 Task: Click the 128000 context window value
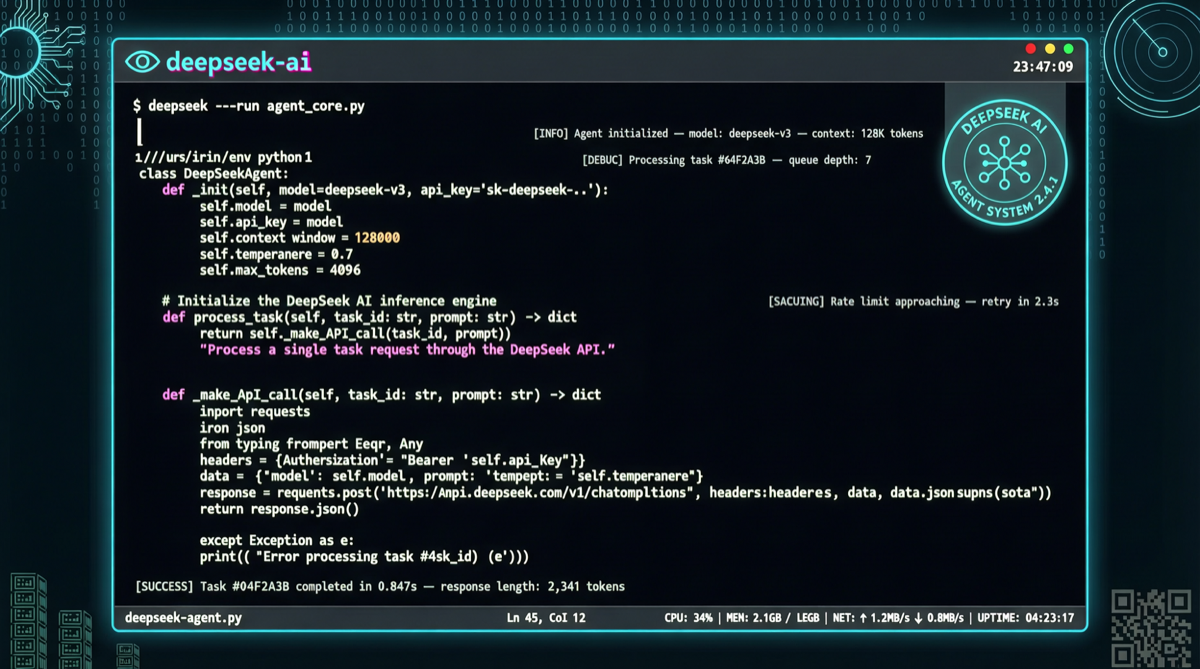377,238
